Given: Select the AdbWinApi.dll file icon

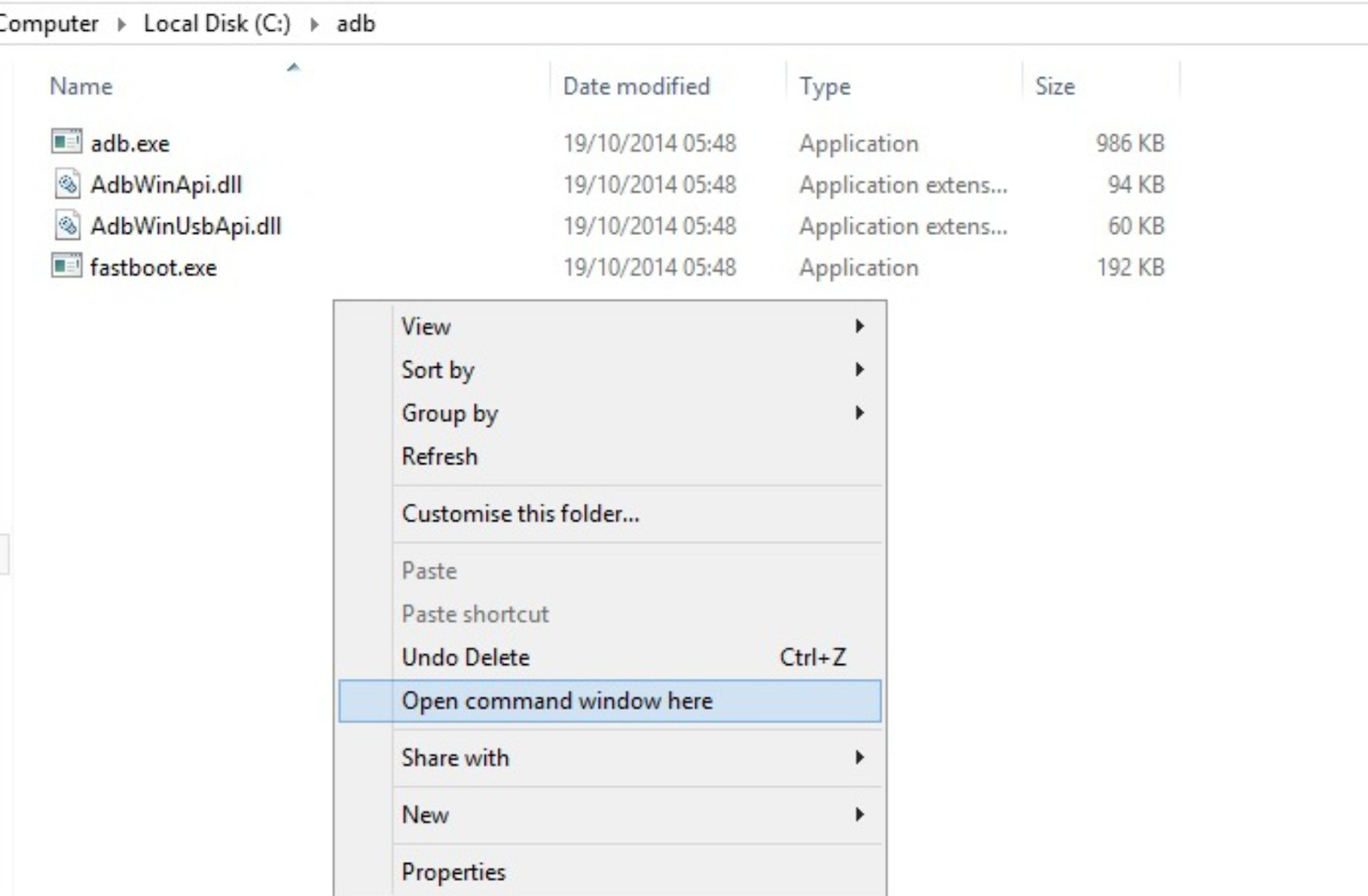Looking at the screenshot, I should 68,184.
